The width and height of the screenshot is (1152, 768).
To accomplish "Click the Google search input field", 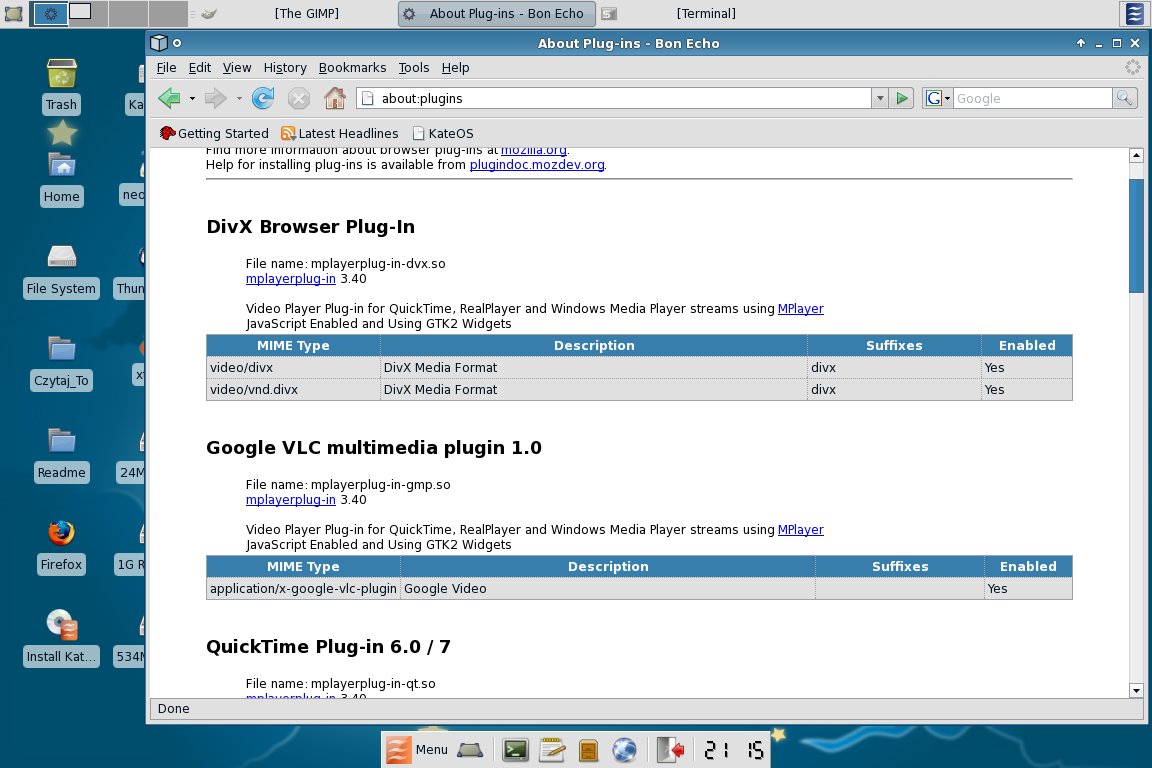I will 1032,98.
